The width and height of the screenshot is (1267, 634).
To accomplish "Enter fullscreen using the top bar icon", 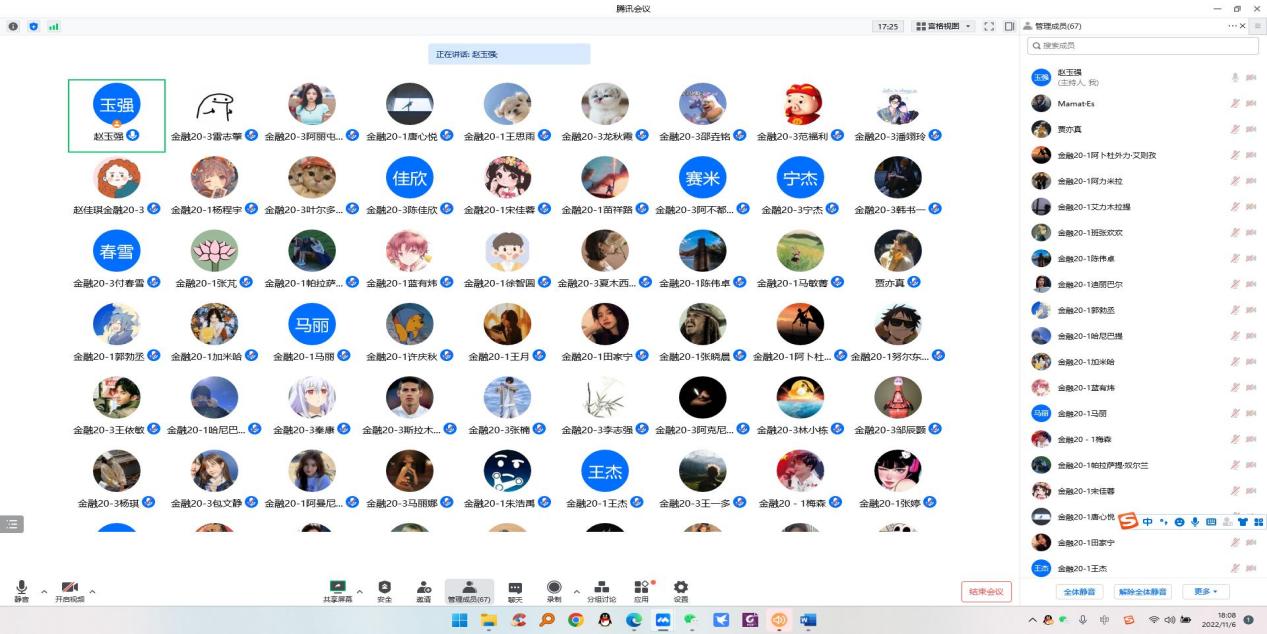I will [x=989, y=26].
